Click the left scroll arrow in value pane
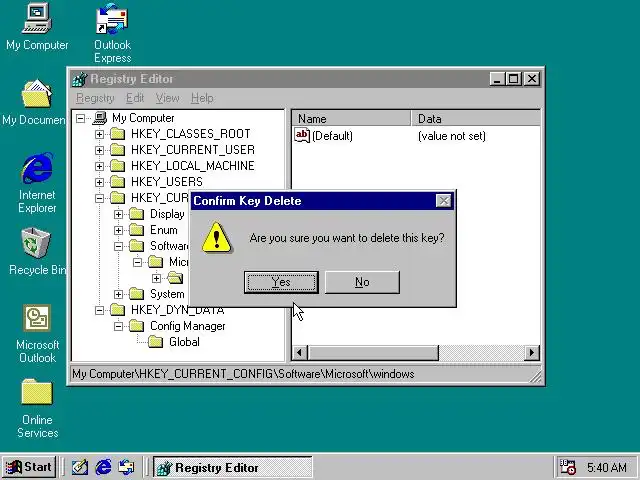Viewport: 640px width, 480px height. [300, 353]
